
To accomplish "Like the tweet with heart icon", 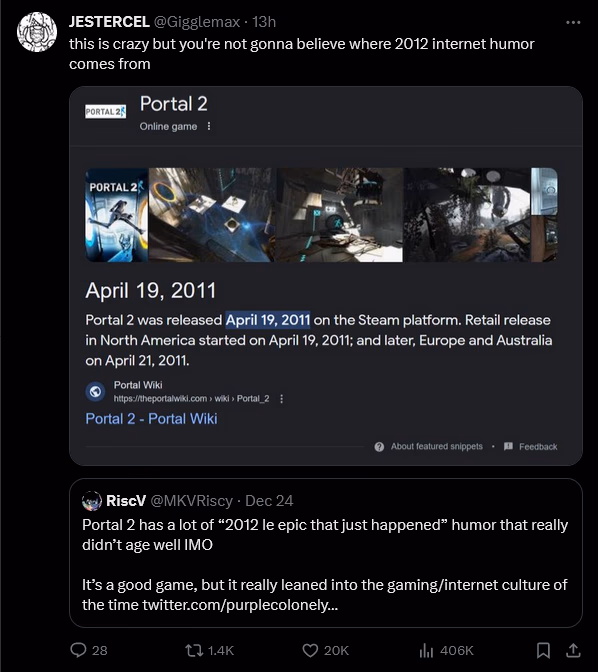I will click(x=310, y=651).
